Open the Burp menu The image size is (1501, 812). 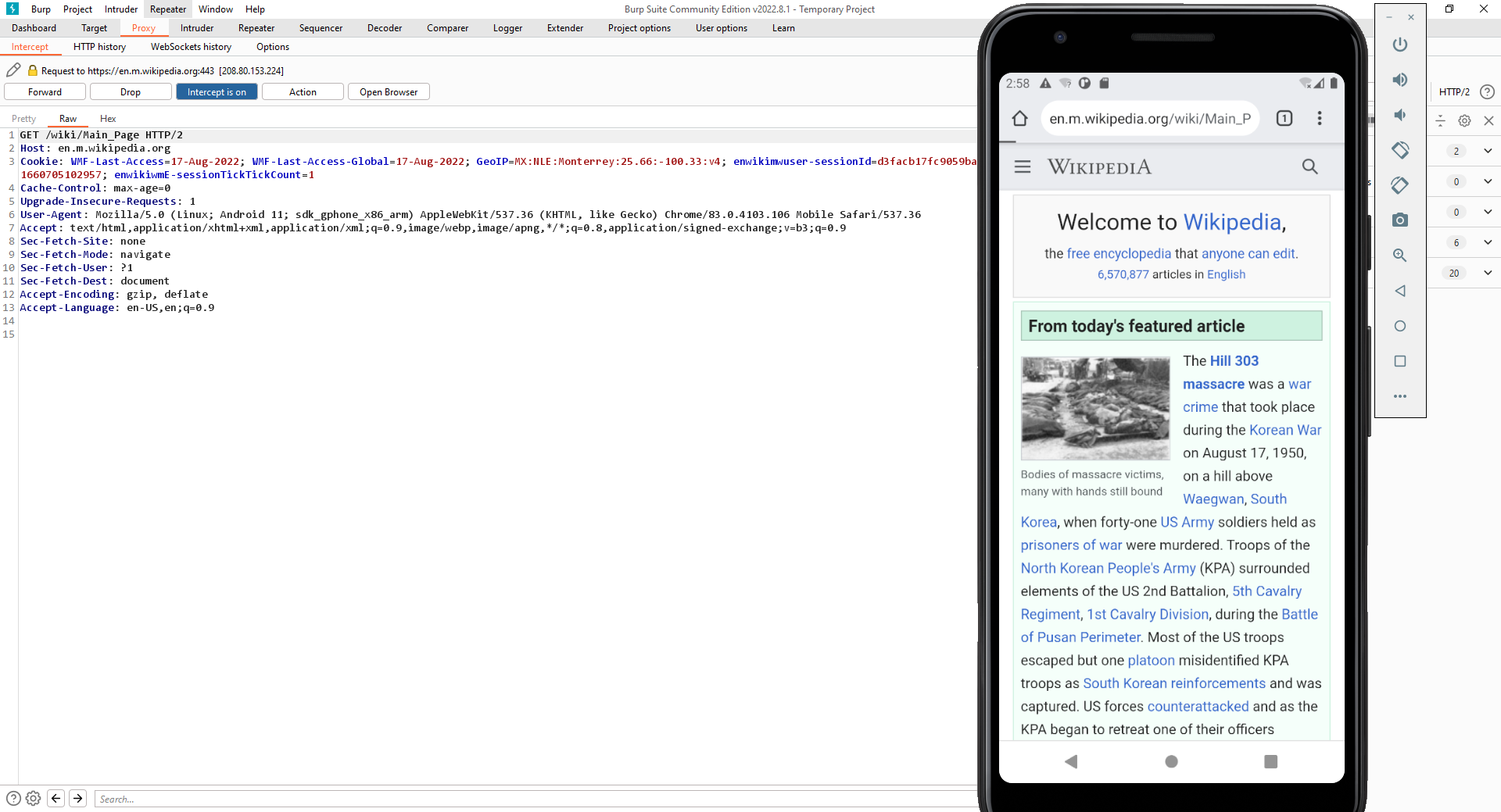pos(41,9)
